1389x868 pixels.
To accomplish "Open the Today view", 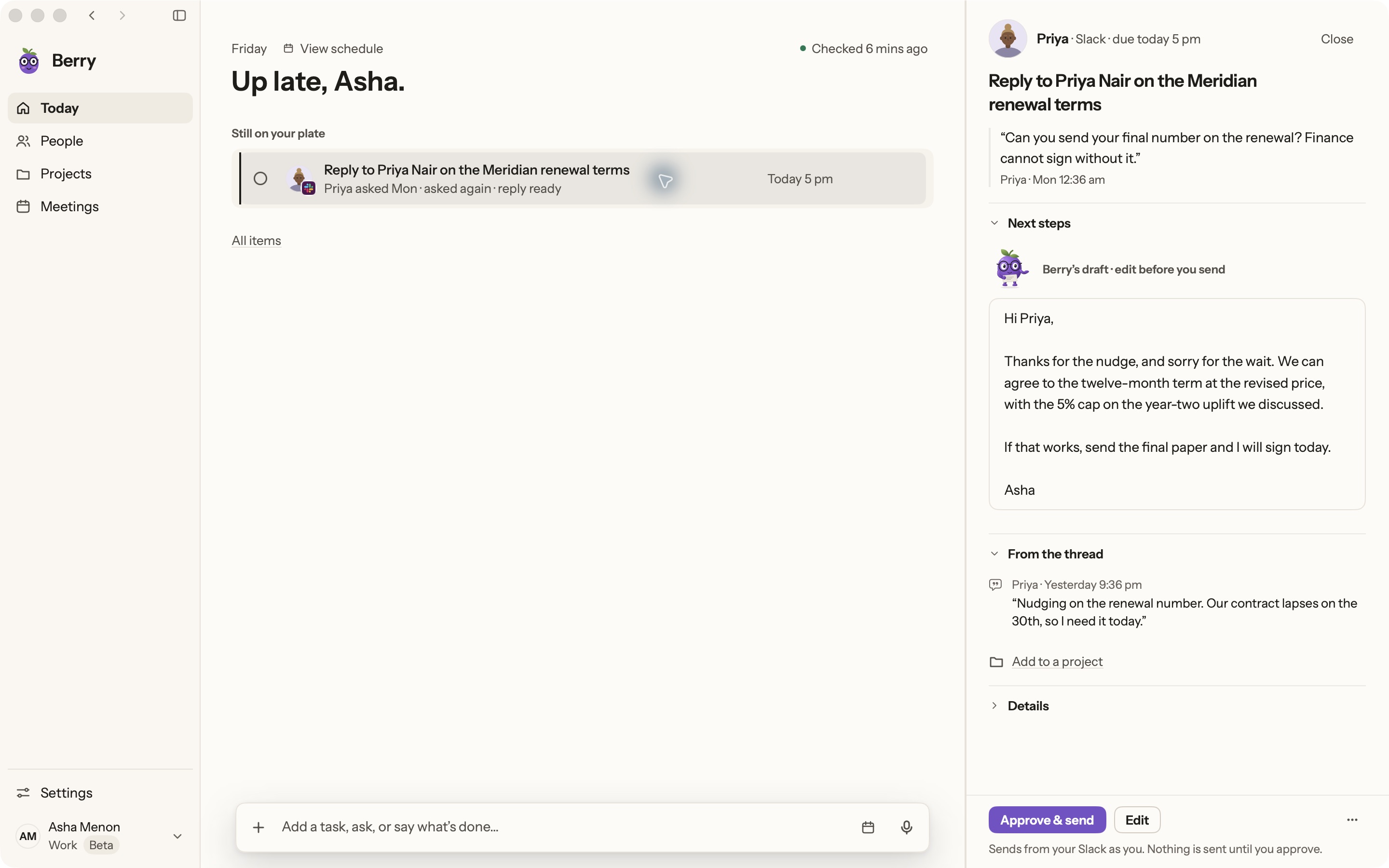I will pos(100,108).
